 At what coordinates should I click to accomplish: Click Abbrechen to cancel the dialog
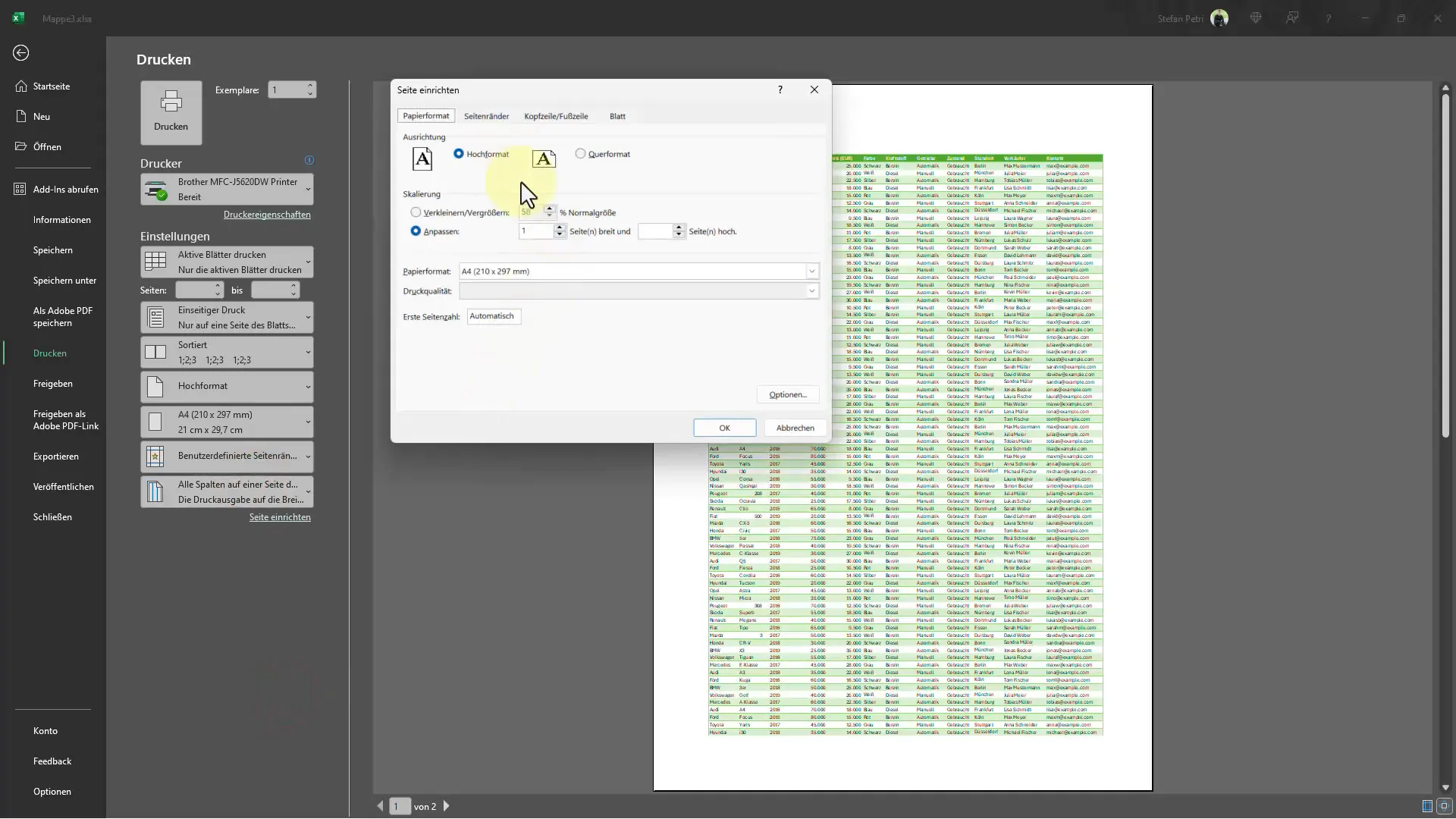coord(795,428)
